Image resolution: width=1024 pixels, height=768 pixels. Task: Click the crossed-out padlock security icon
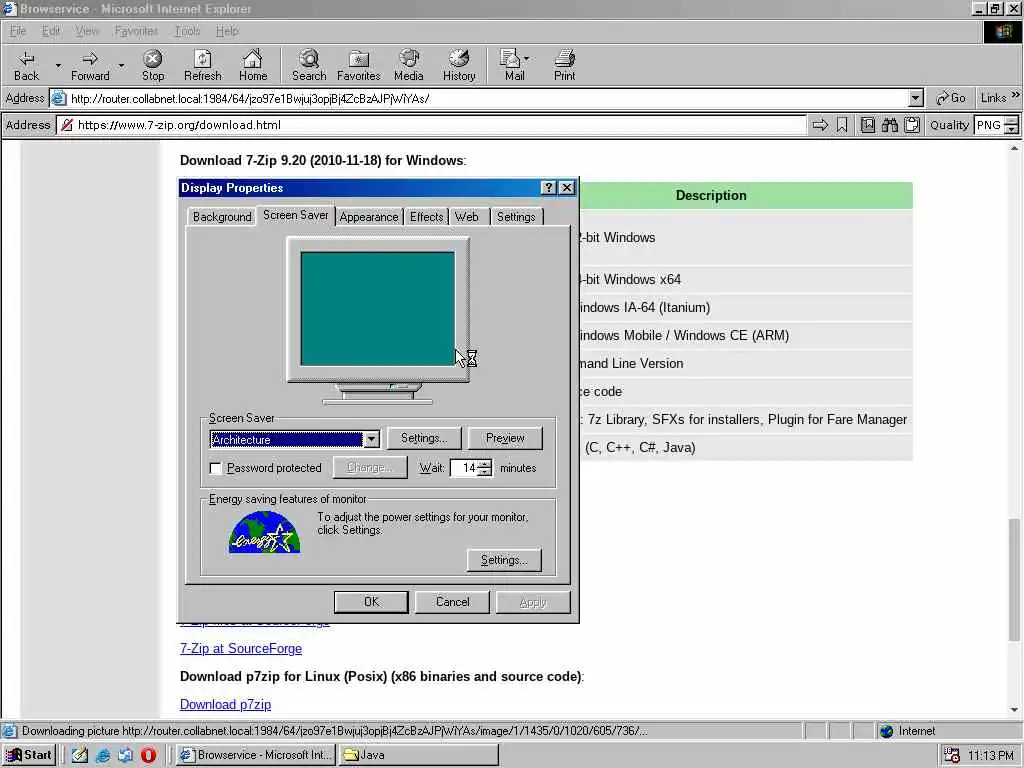coord(67,125)
